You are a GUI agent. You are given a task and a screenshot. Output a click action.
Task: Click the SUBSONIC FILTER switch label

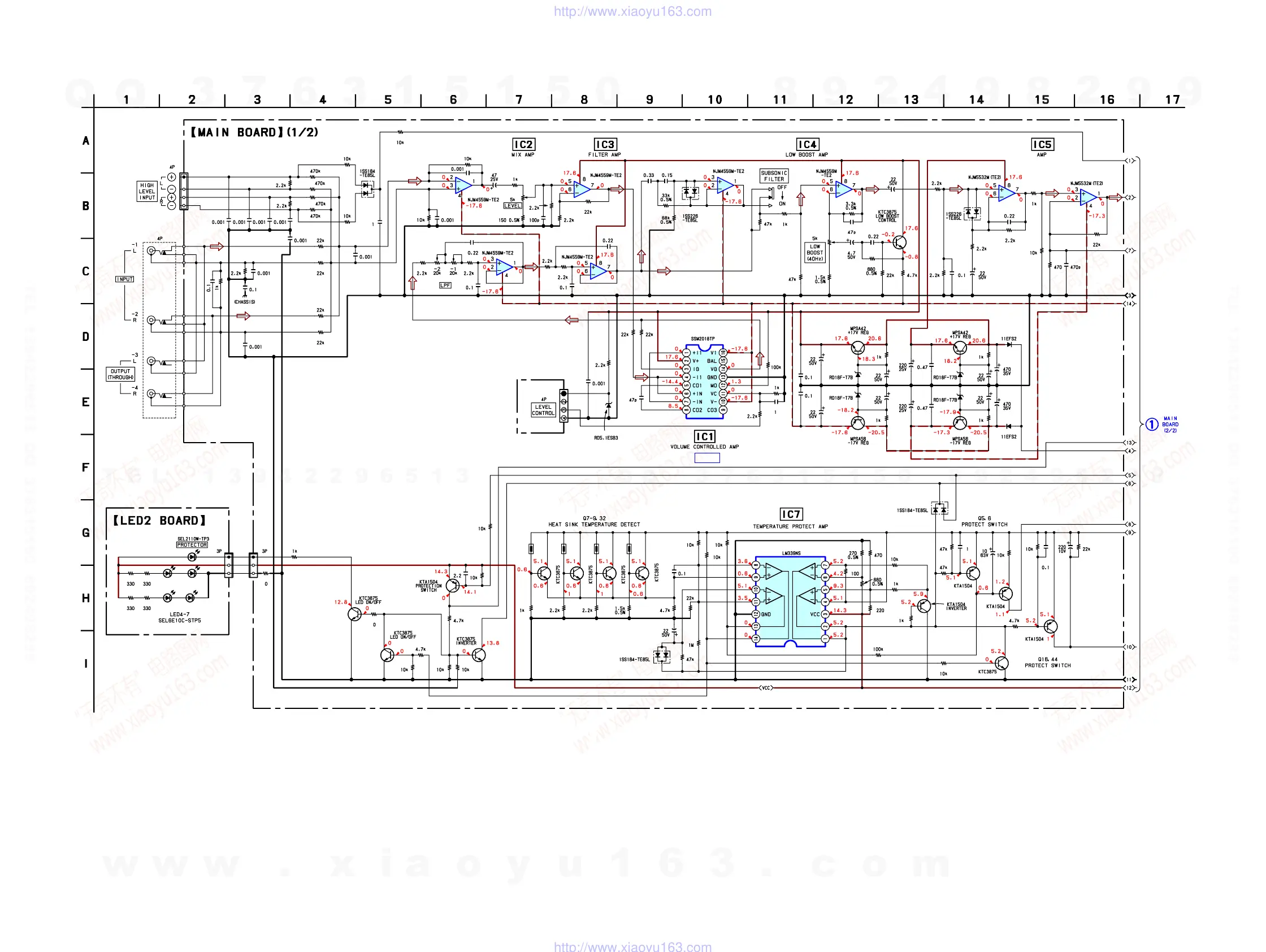point(774,176)
